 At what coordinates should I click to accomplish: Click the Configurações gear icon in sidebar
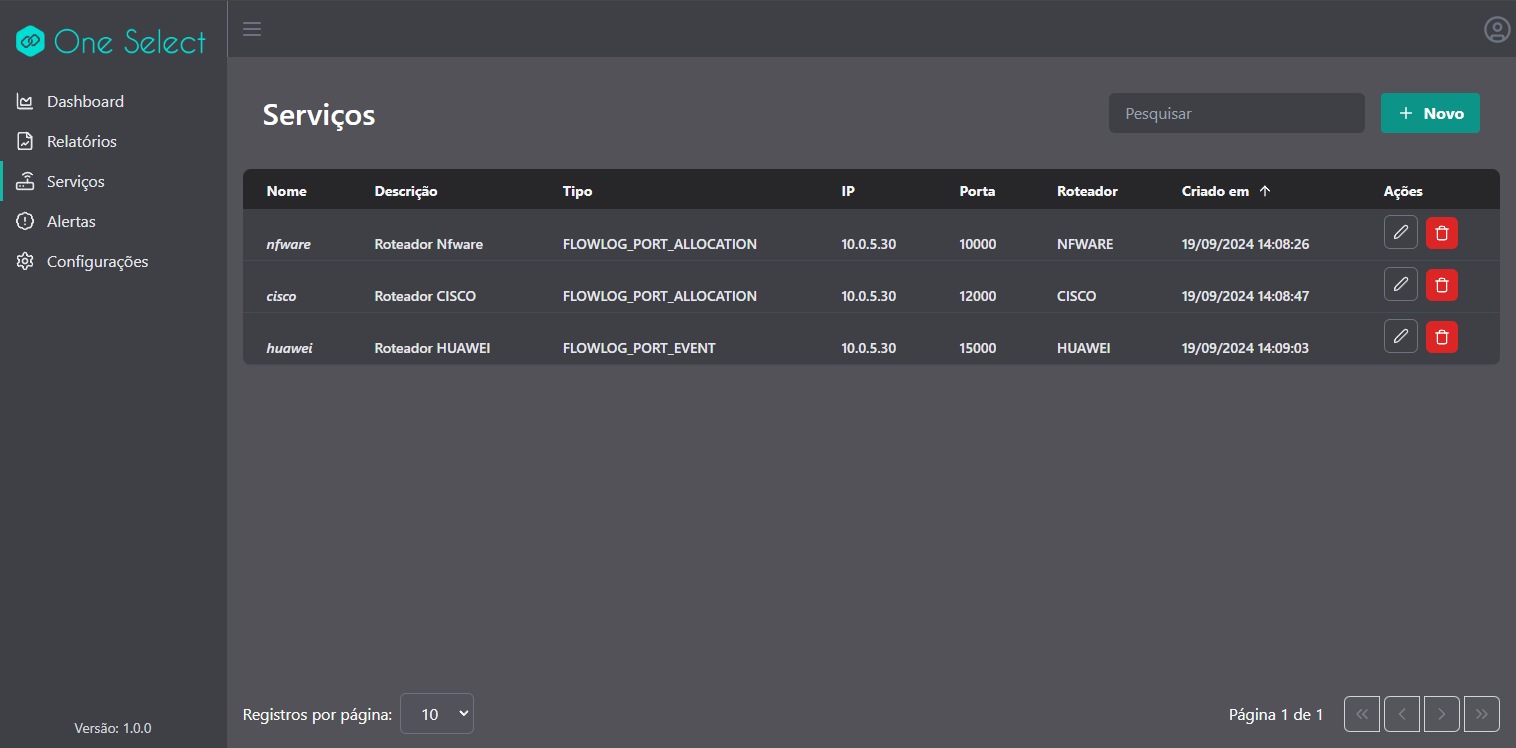coord(26,261)
